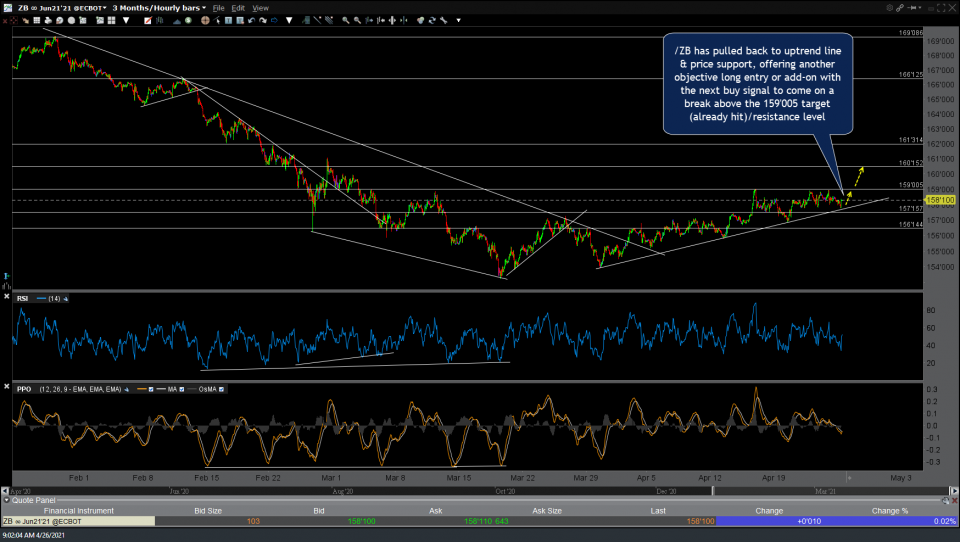960x542 pixels.
Task: Open the 3 Months/Hourly bars dropdown
Action: tap(160, 7)
